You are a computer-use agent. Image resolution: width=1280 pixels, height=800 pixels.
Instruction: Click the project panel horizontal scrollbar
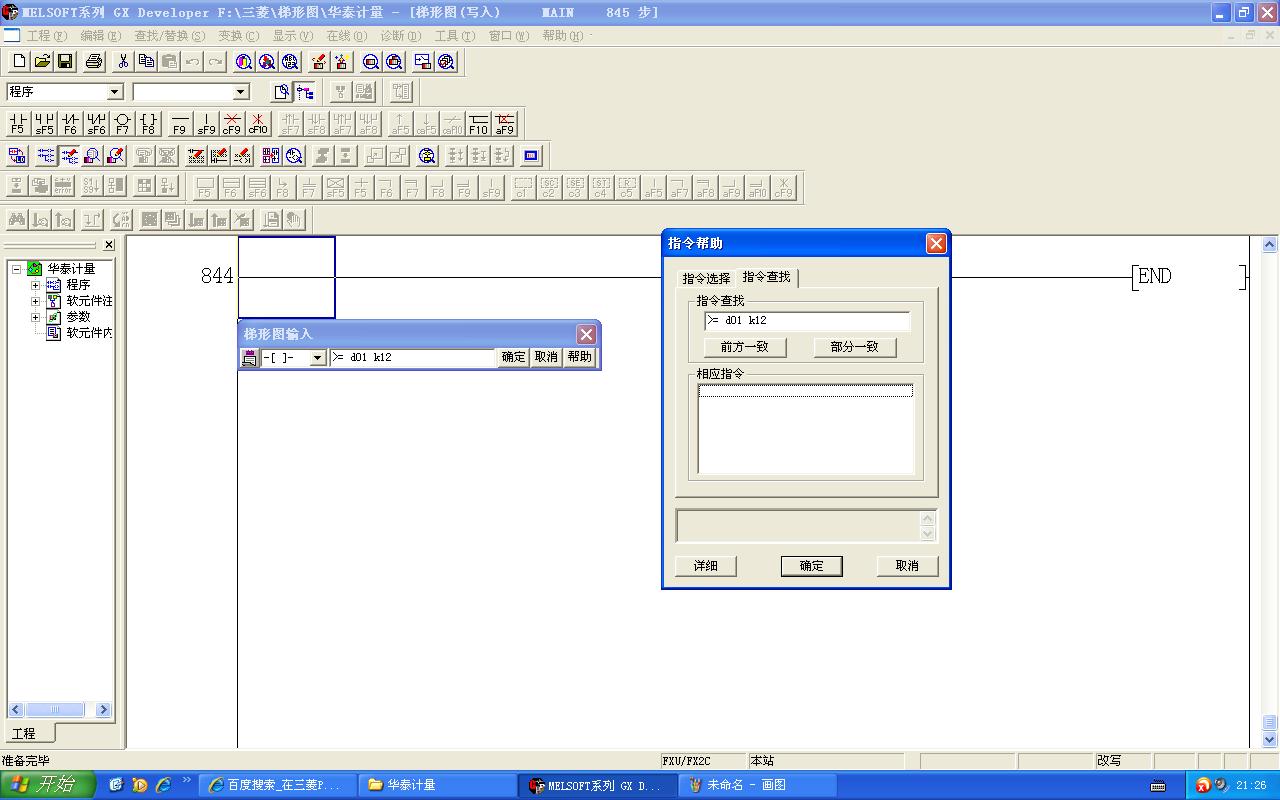pyautogui.click(x=59, y=709)
